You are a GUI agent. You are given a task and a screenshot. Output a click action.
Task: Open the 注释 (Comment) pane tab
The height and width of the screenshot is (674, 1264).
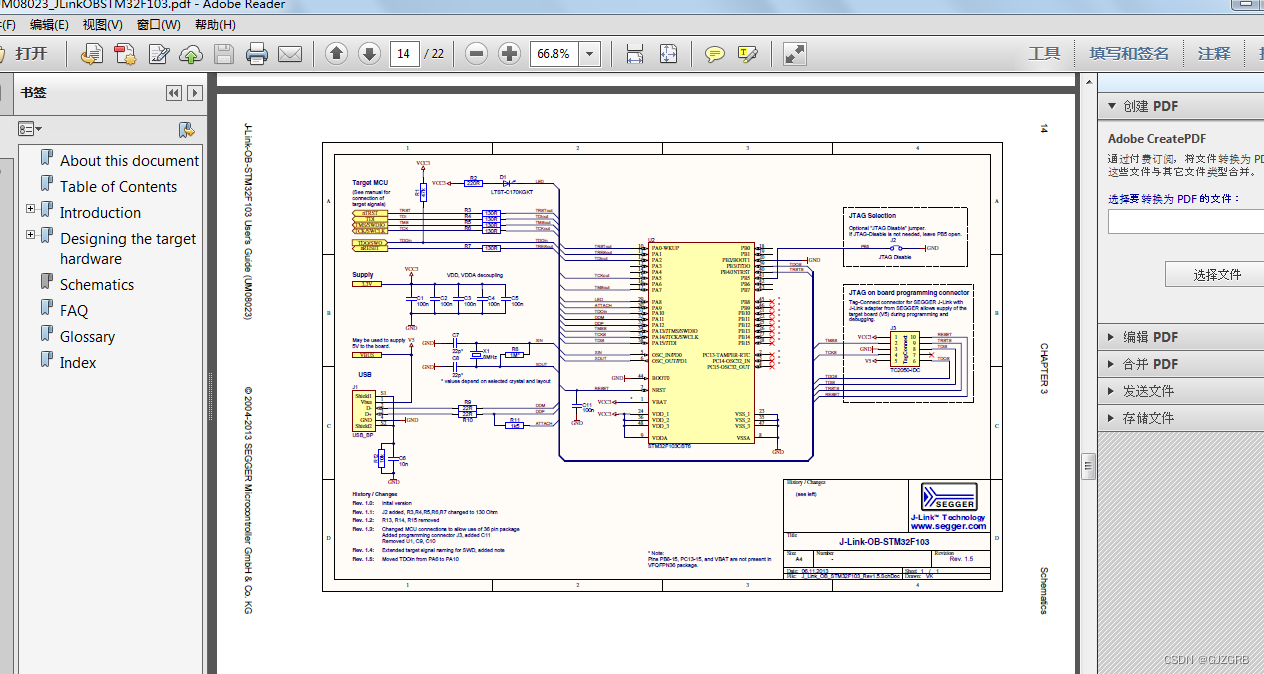[1214, 53]
